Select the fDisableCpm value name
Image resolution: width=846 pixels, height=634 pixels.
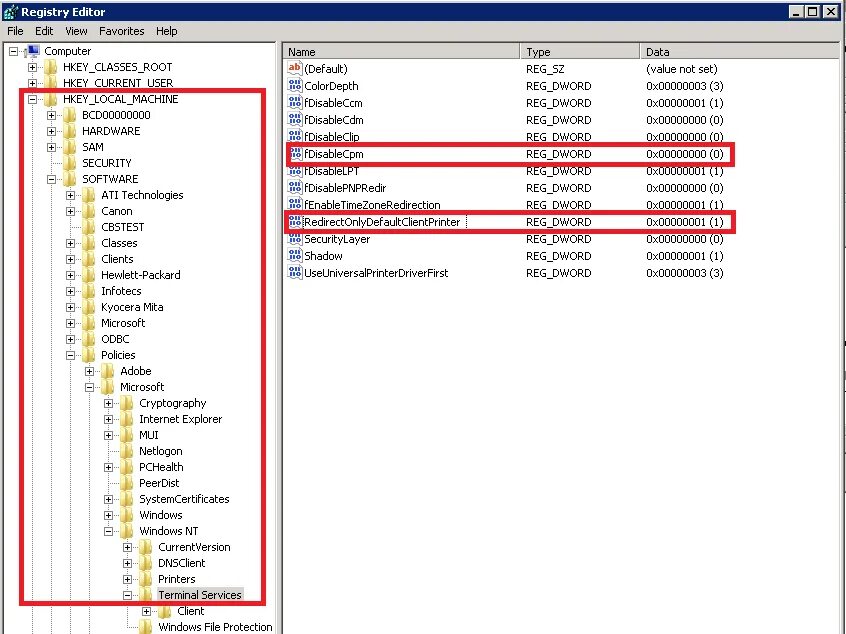click(333, 154)
